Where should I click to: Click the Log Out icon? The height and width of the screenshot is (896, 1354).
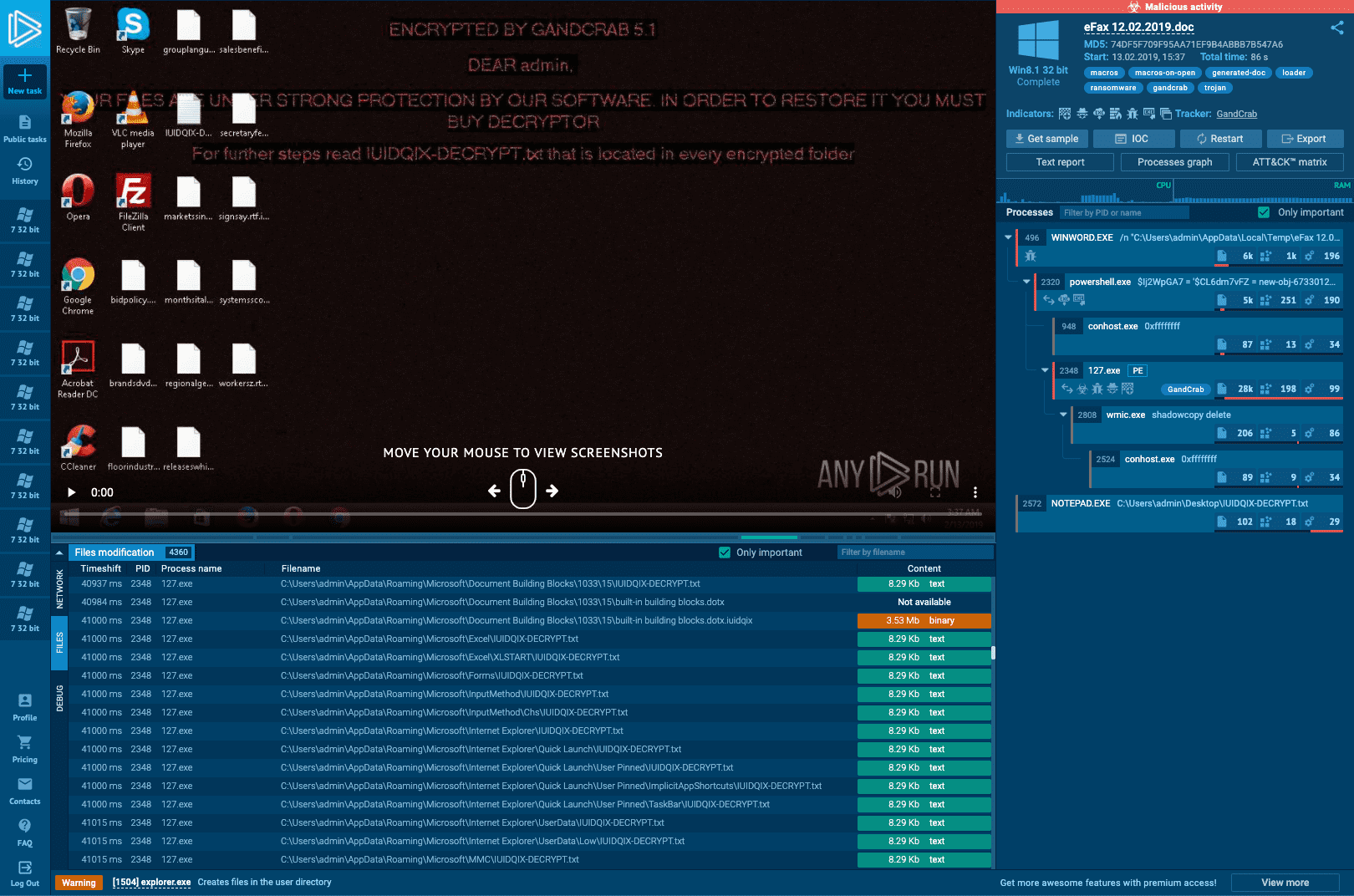(25, 868)
